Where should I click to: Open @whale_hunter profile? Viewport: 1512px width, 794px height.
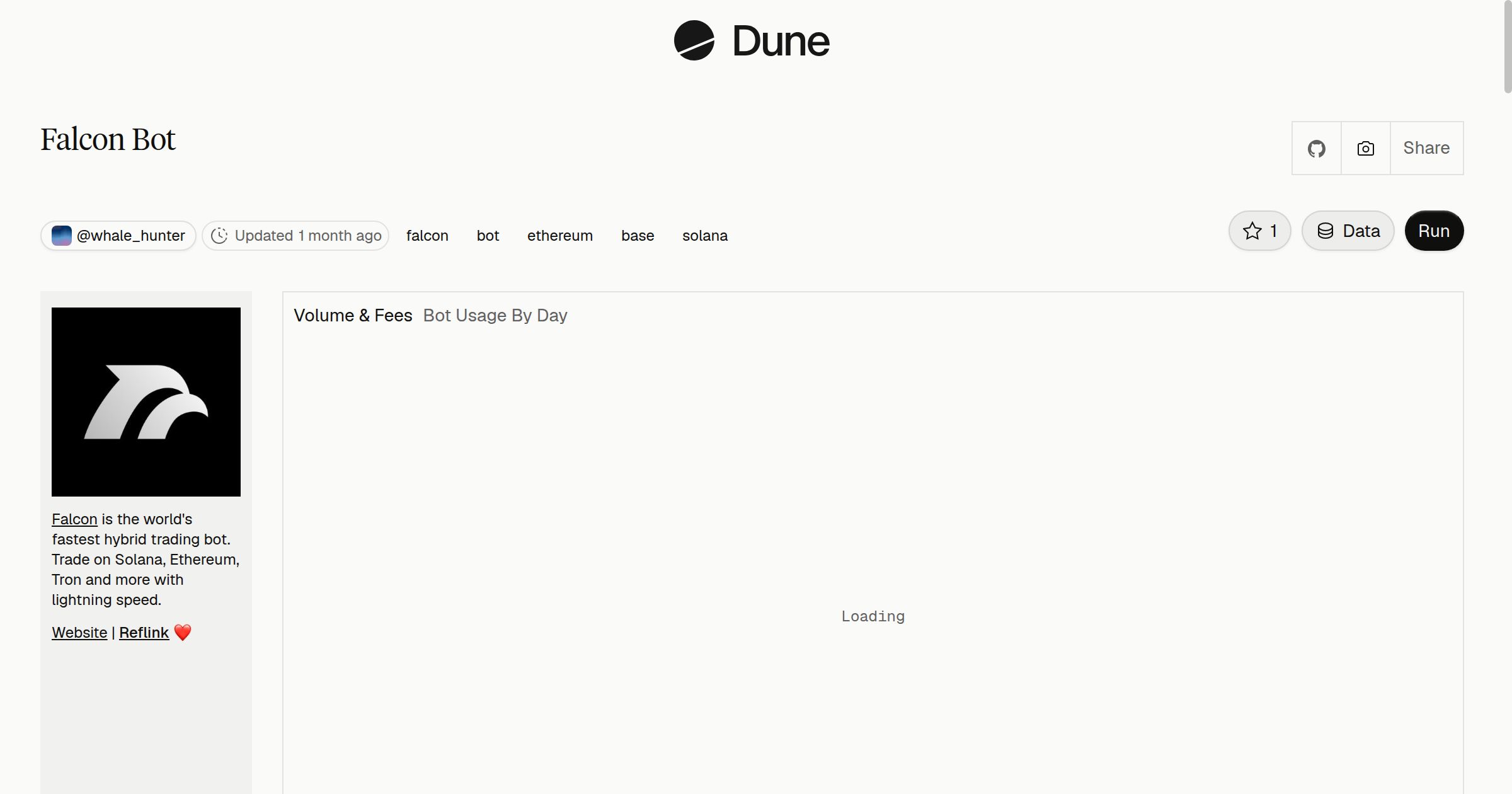click(118, 236)
